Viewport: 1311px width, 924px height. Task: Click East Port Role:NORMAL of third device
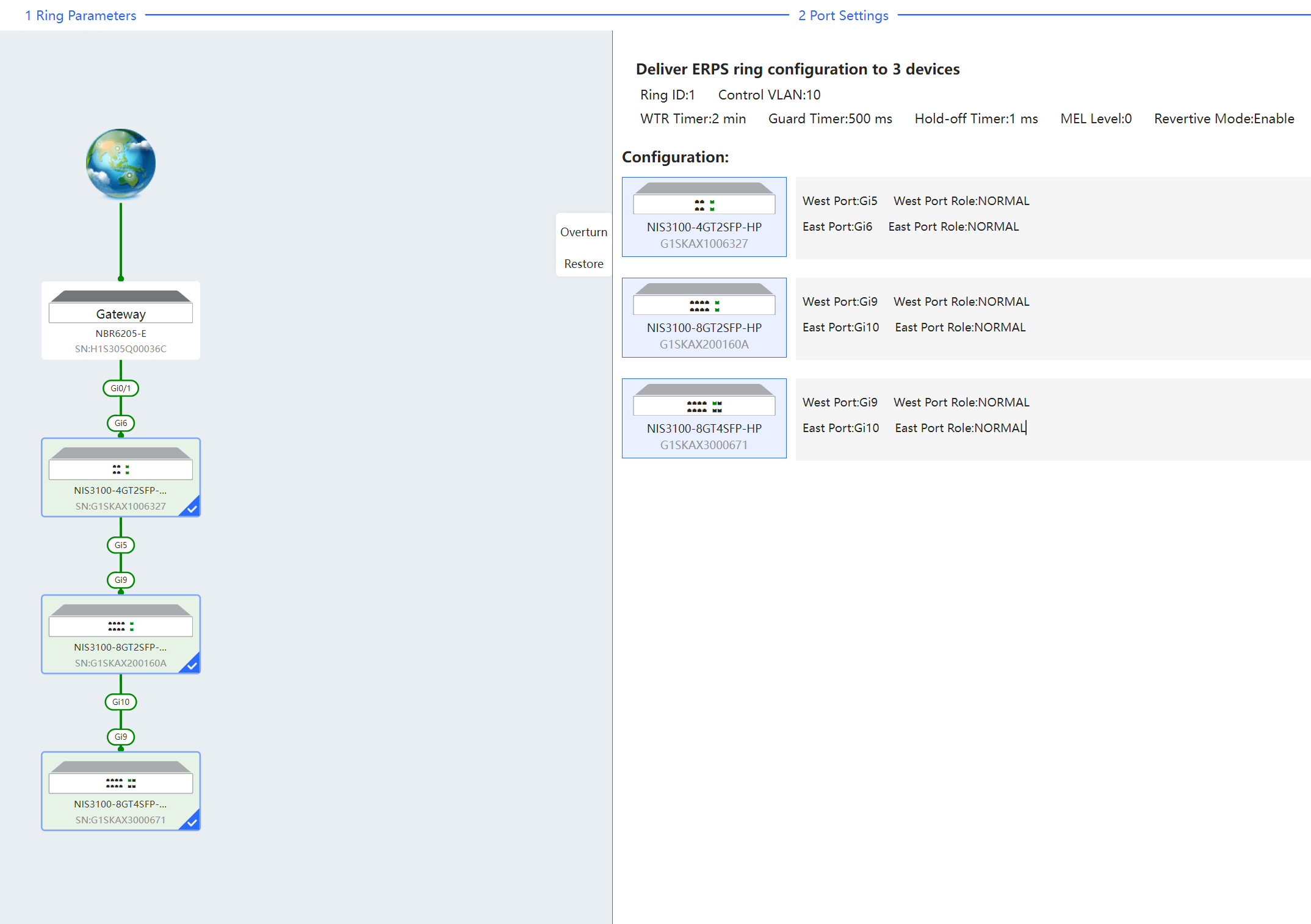point(960,428)
